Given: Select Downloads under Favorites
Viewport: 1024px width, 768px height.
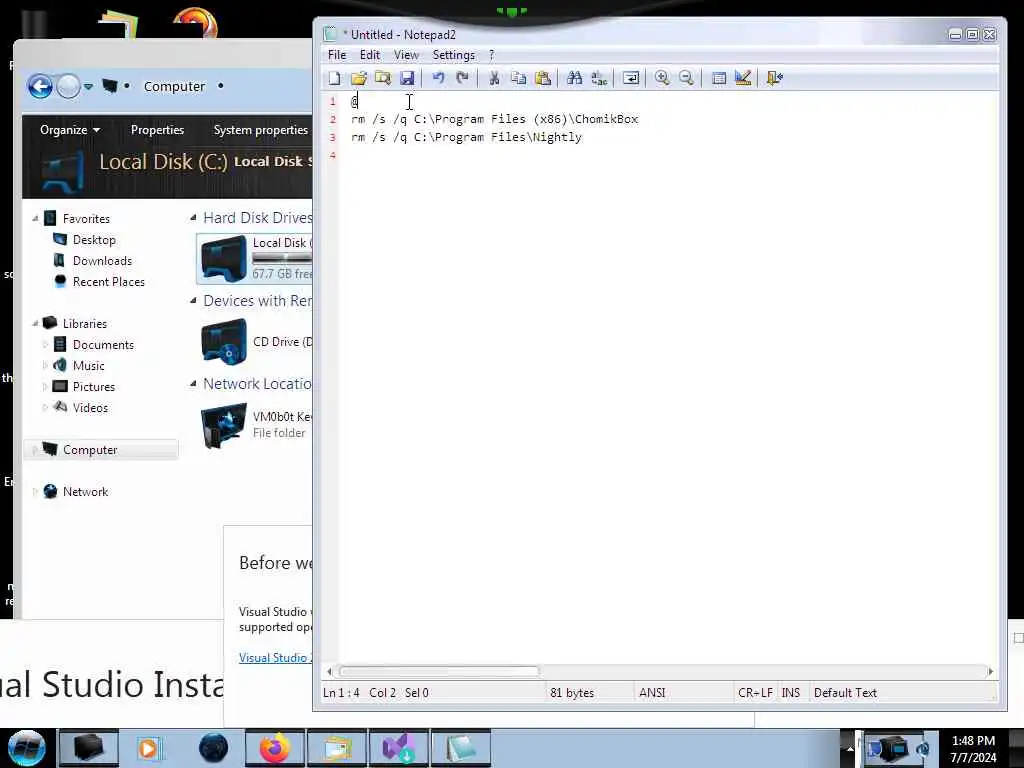Looking at the screenshot, I should [x=102, y=261].
